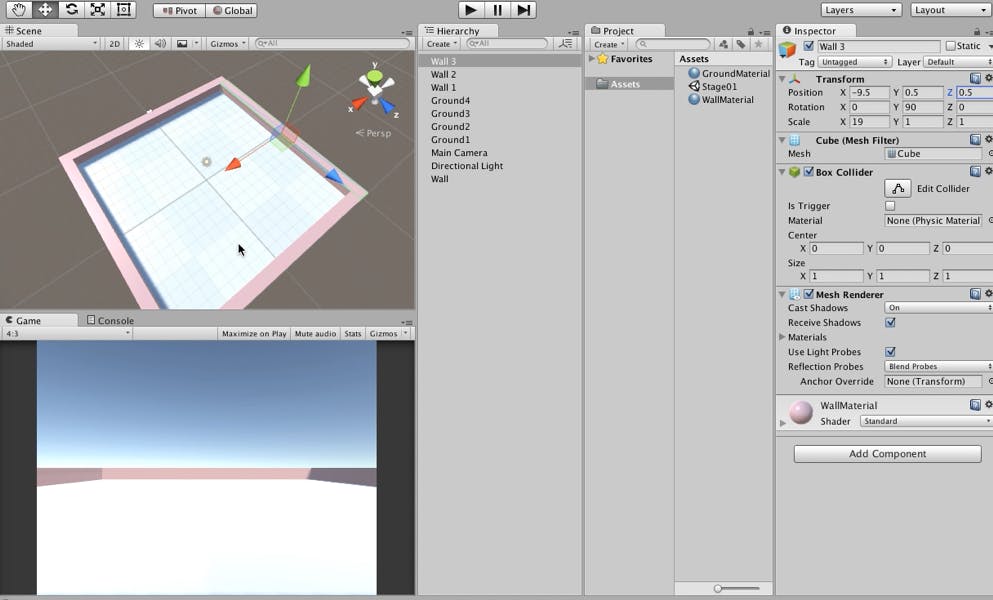Toggle 2D scene view mode

tap(114, 44)
